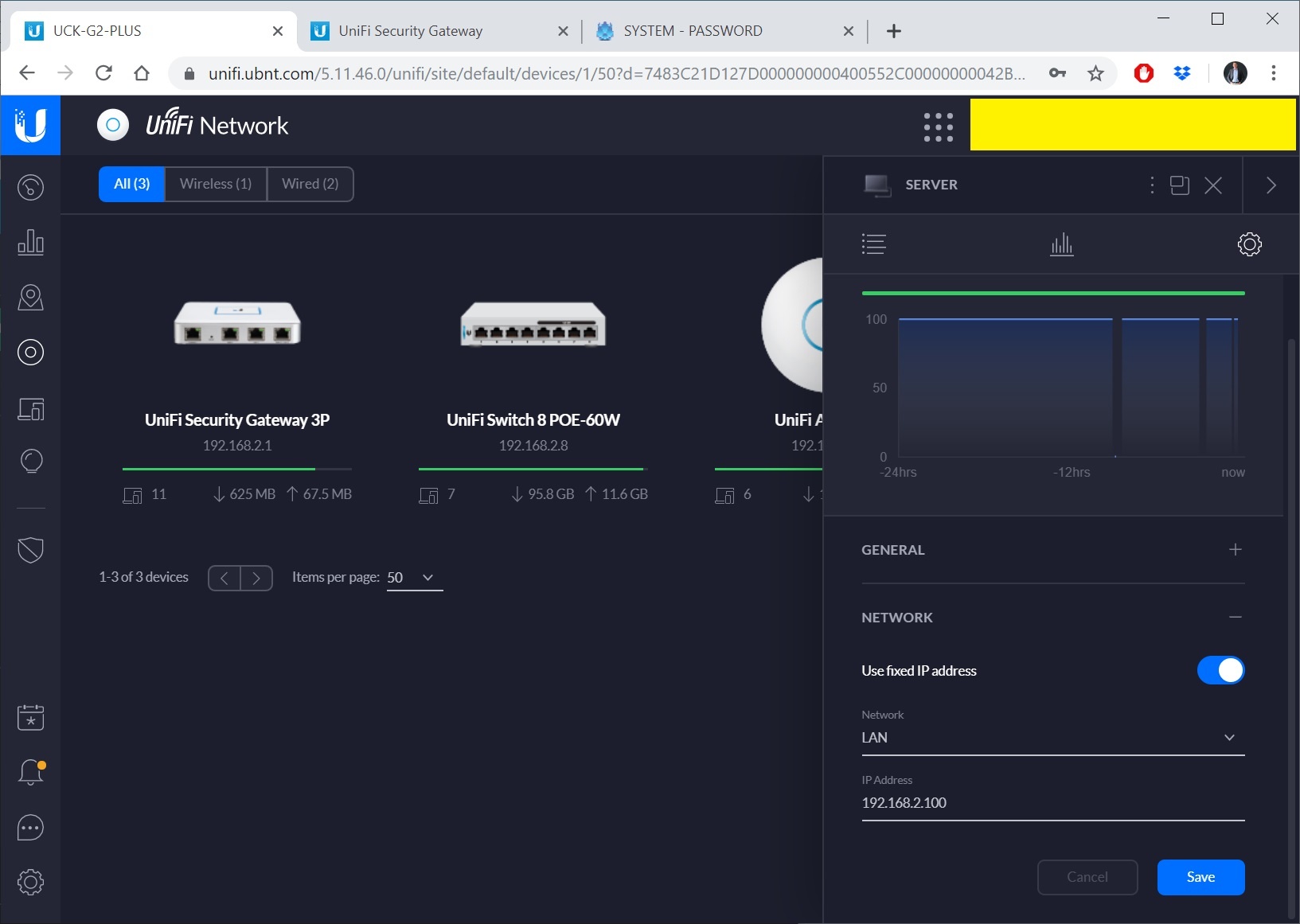Screen dimensions: 1300x924
Task: Select the UniFi Switch 8 POE-60W device image
Action: [x=533, y=325]
